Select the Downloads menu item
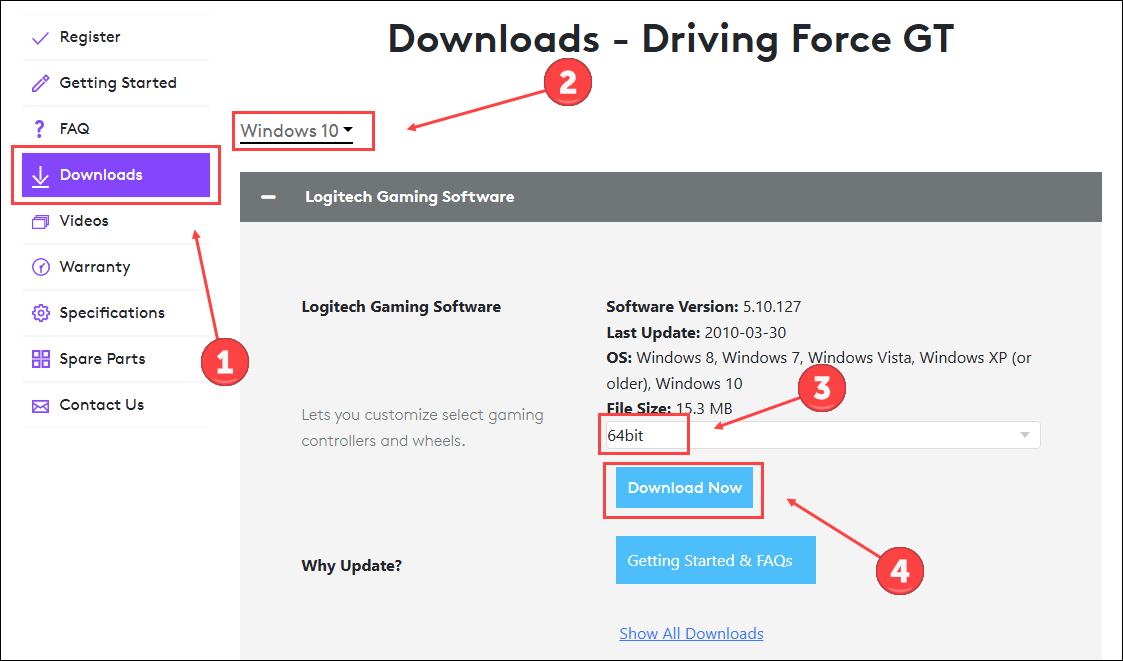The image size is (1123, 661). click(116, 175)
